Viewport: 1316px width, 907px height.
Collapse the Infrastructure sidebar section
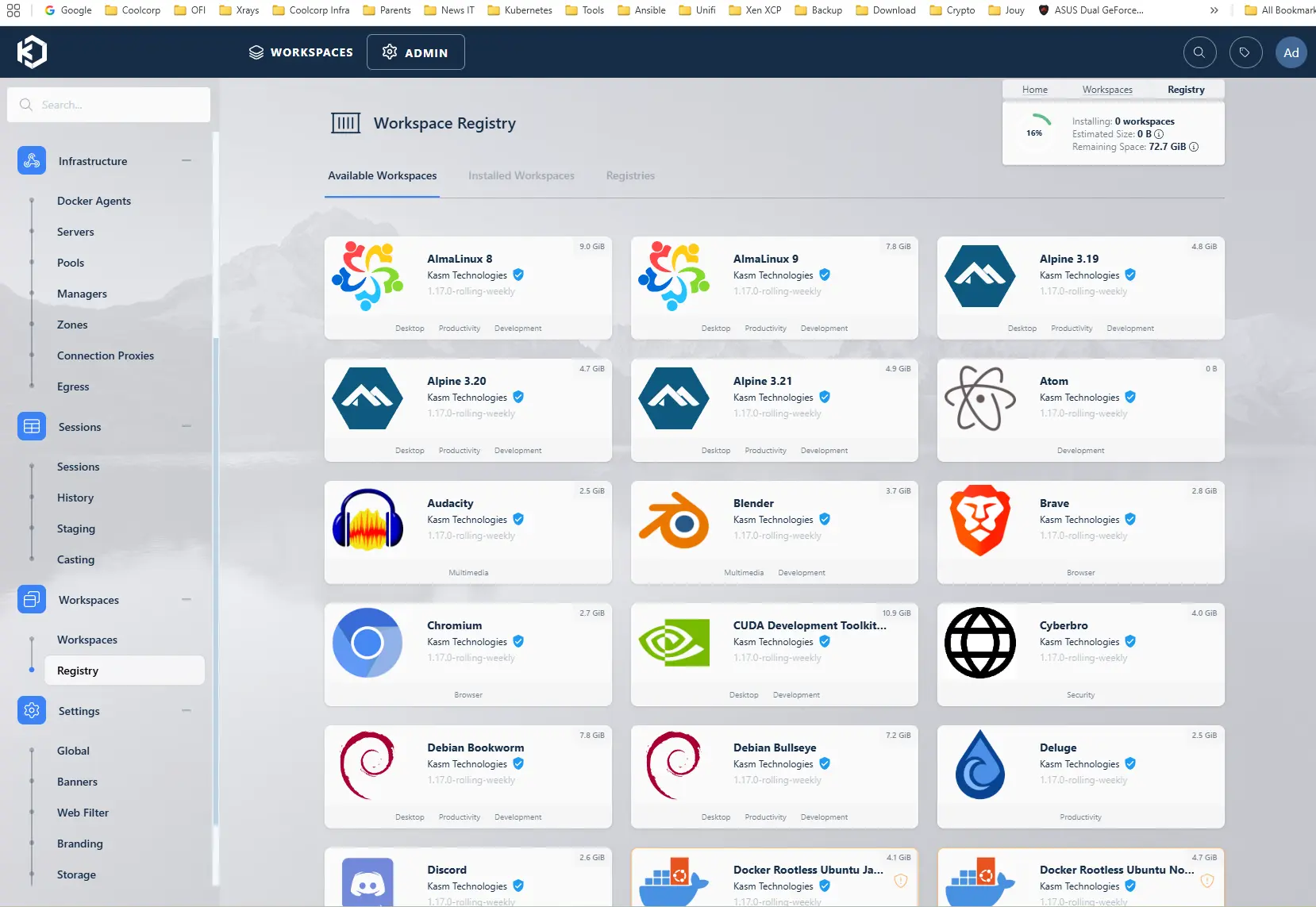[187, 160]
